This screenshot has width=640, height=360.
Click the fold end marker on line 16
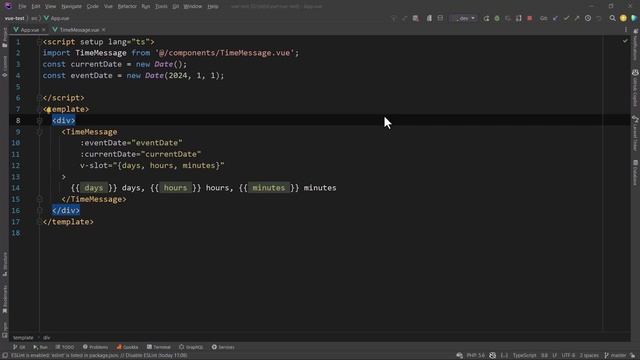coord(39,210)
